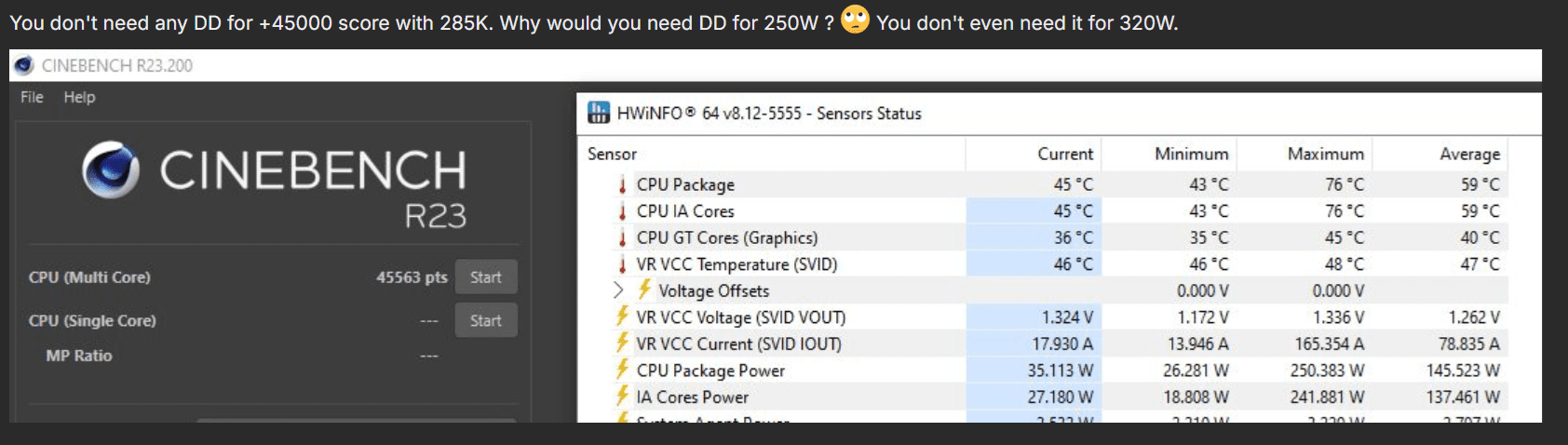Image resolution: width=1568 pixels, height=445 pixels.
Task: Start the CPU Multi Core test
Action: [x=485, y=277]
